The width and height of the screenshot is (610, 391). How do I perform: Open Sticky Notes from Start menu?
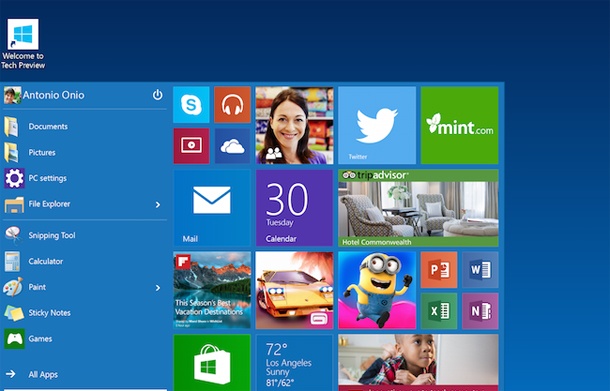[x=85, y=313]
